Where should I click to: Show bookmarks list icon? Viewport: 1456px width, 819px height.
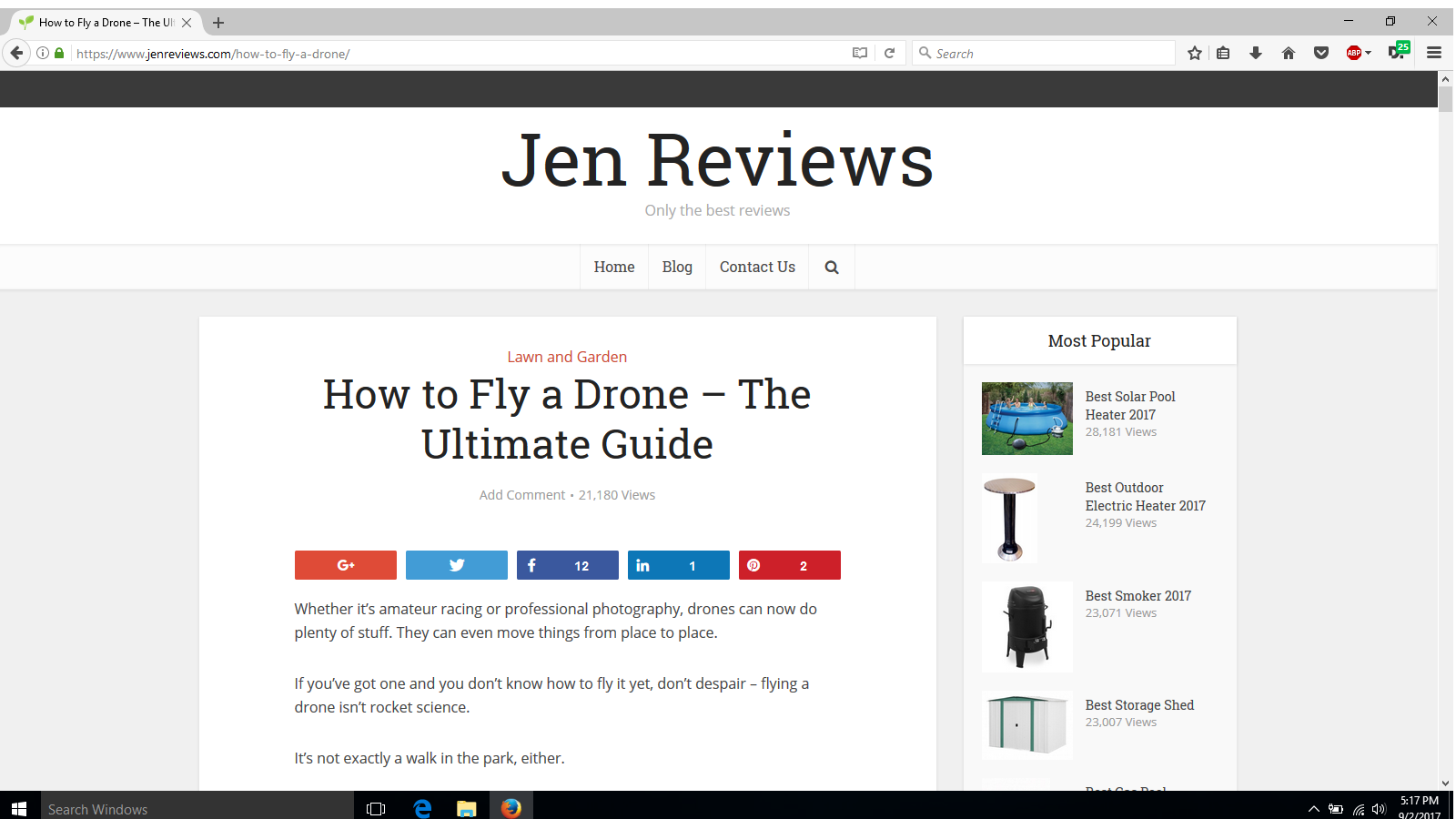(1224, 54)
